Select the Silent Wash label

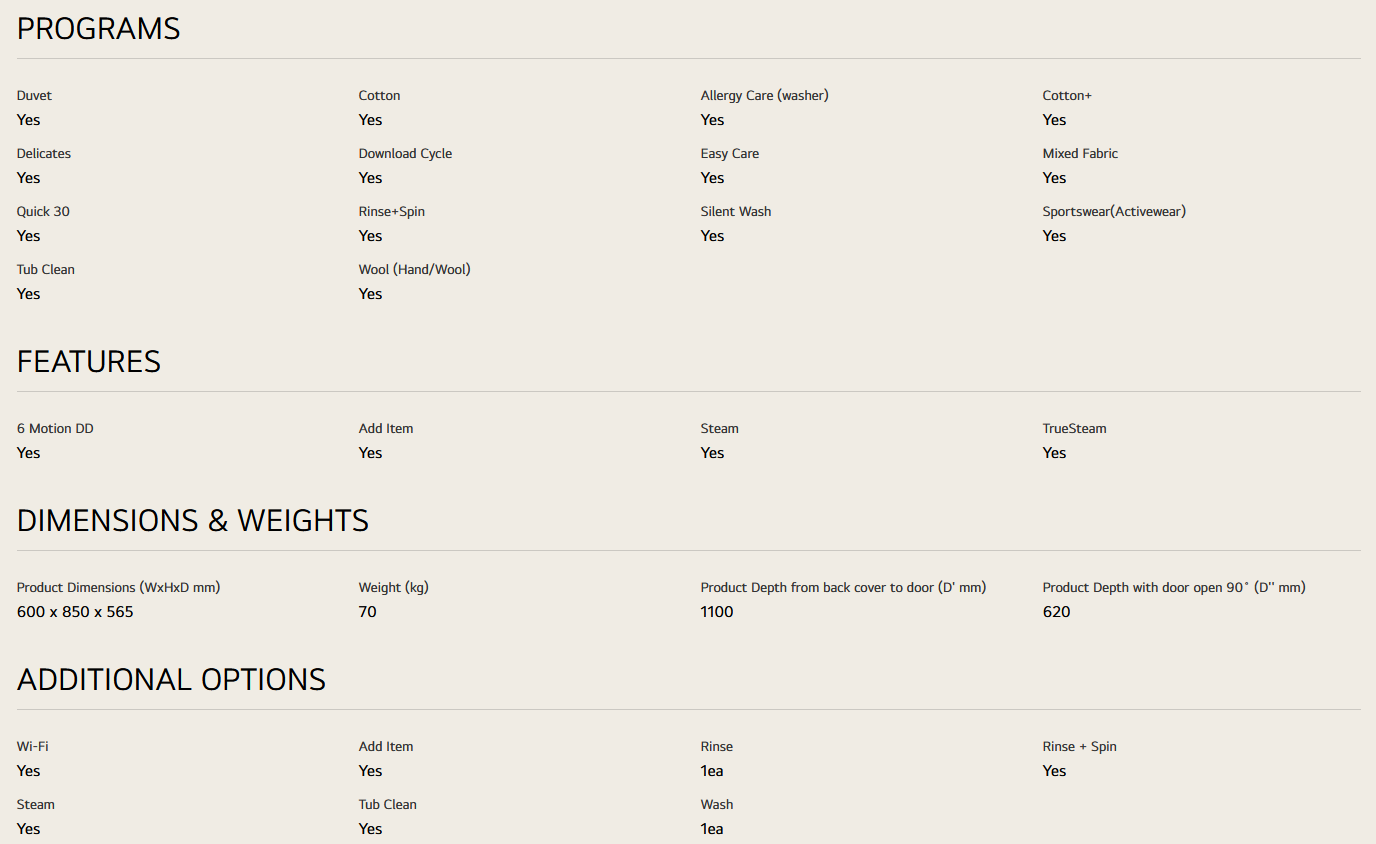tap(735, 212)
